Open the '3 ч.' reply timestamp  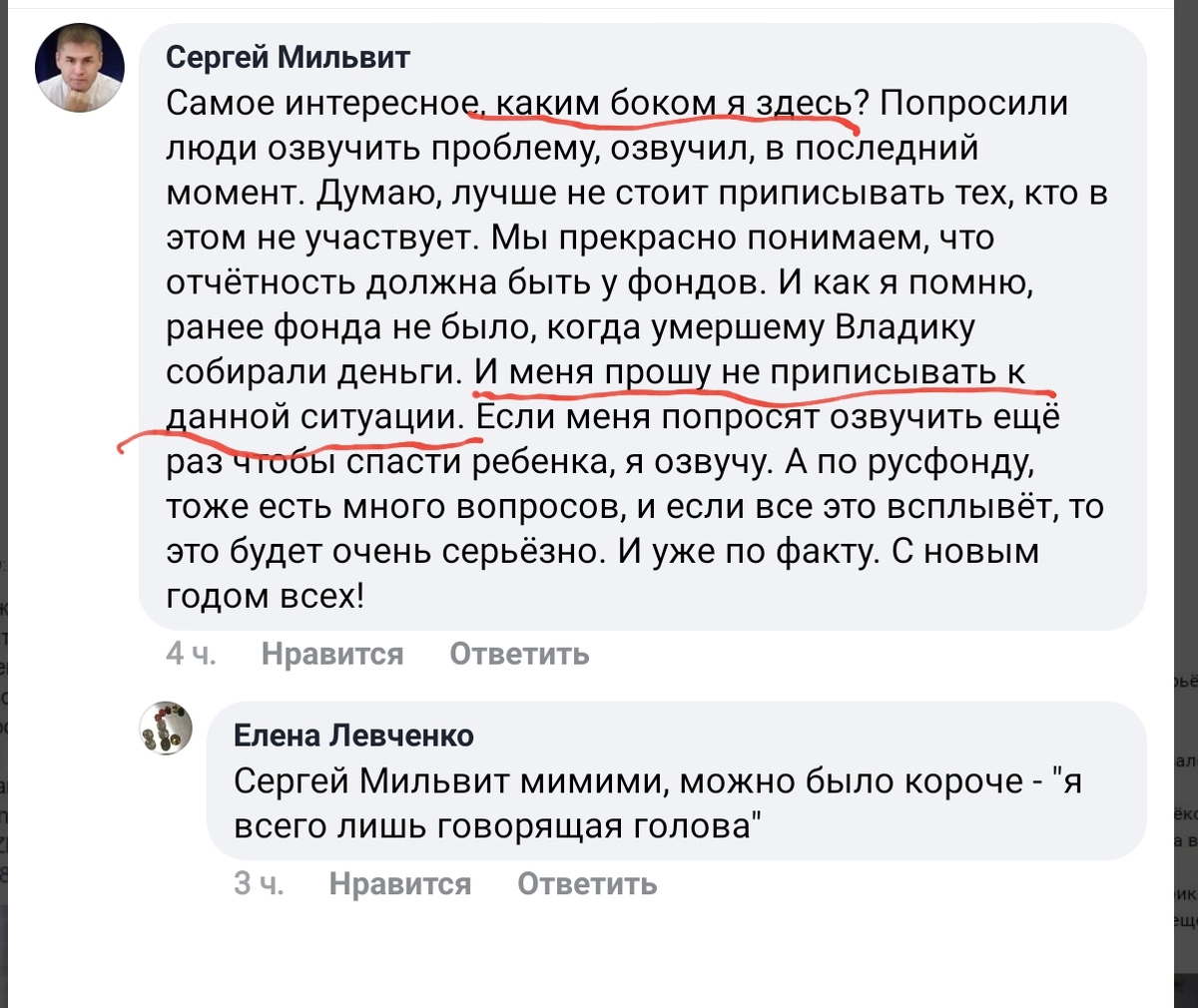pyautogui.click(x=258, y=883)
